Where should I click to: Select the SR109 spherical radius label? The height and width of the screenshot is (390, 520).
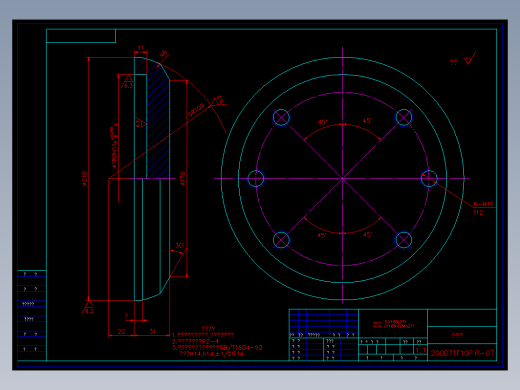(x=196, y=110)
